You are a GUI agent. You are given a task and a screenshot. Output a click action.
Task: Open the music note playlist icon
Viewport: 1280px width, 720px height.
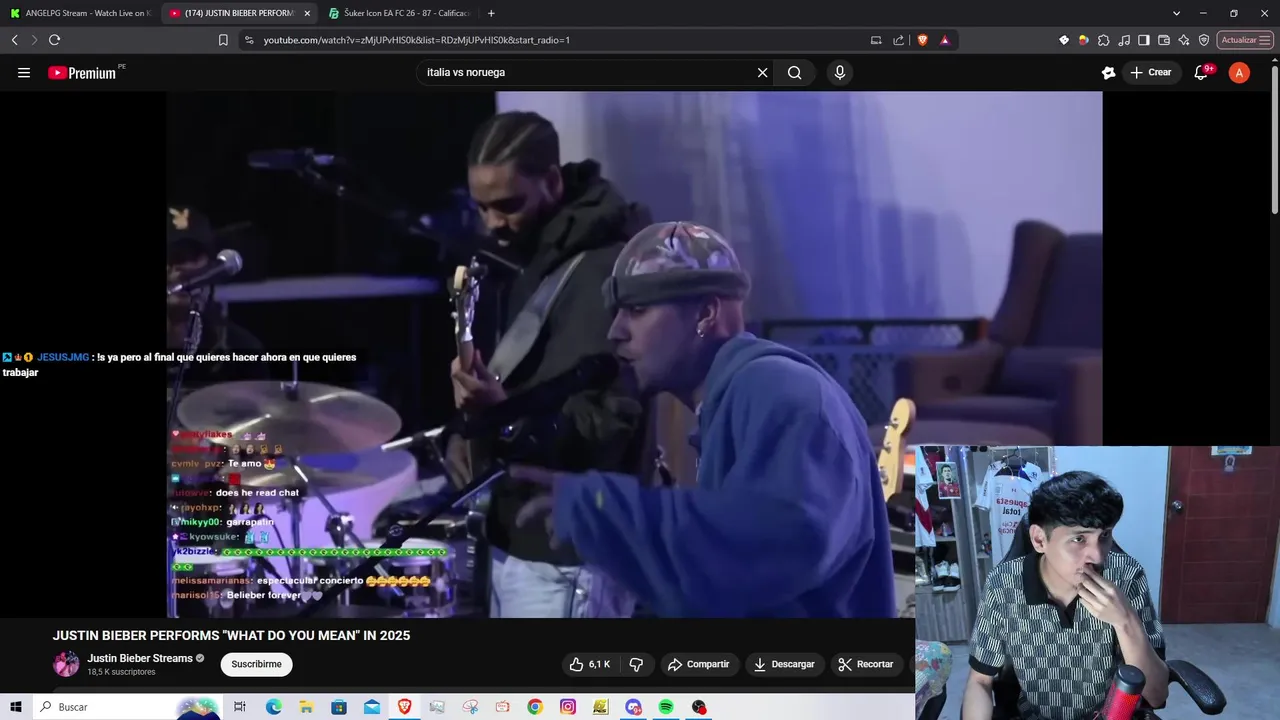click(1124, 40)
